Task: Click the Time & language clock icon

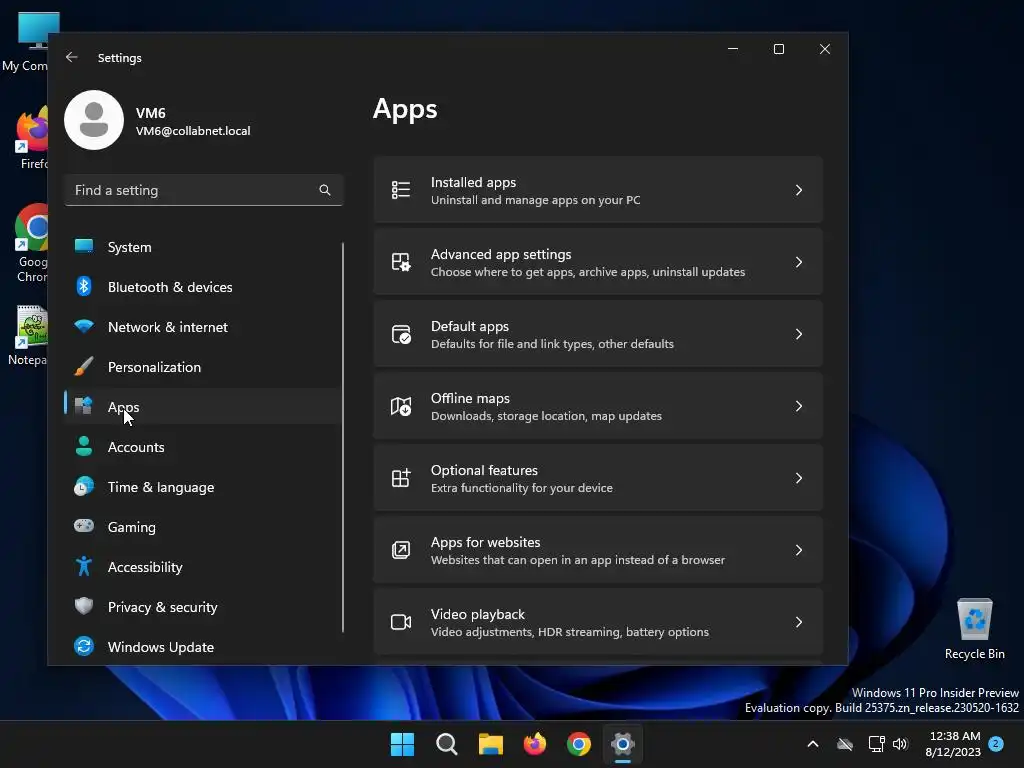Action: coord(84,487)
